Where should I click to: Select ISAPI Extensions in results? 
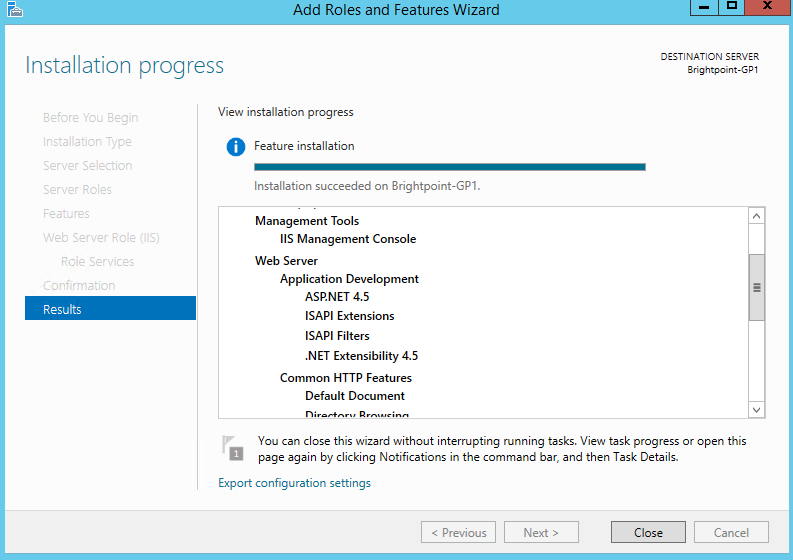point(349,316)
